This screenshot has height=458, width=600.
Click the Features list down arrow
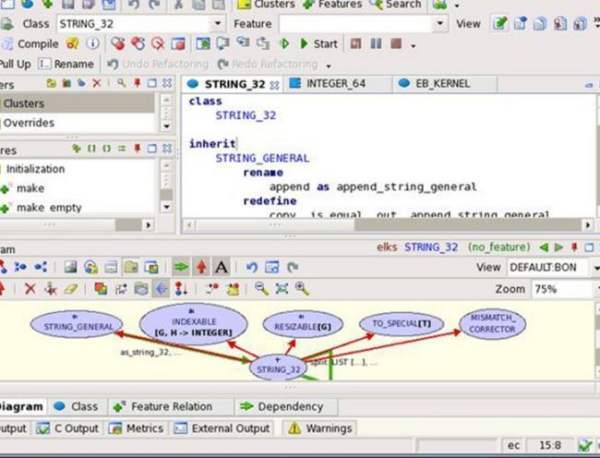[x=166, y=207]
